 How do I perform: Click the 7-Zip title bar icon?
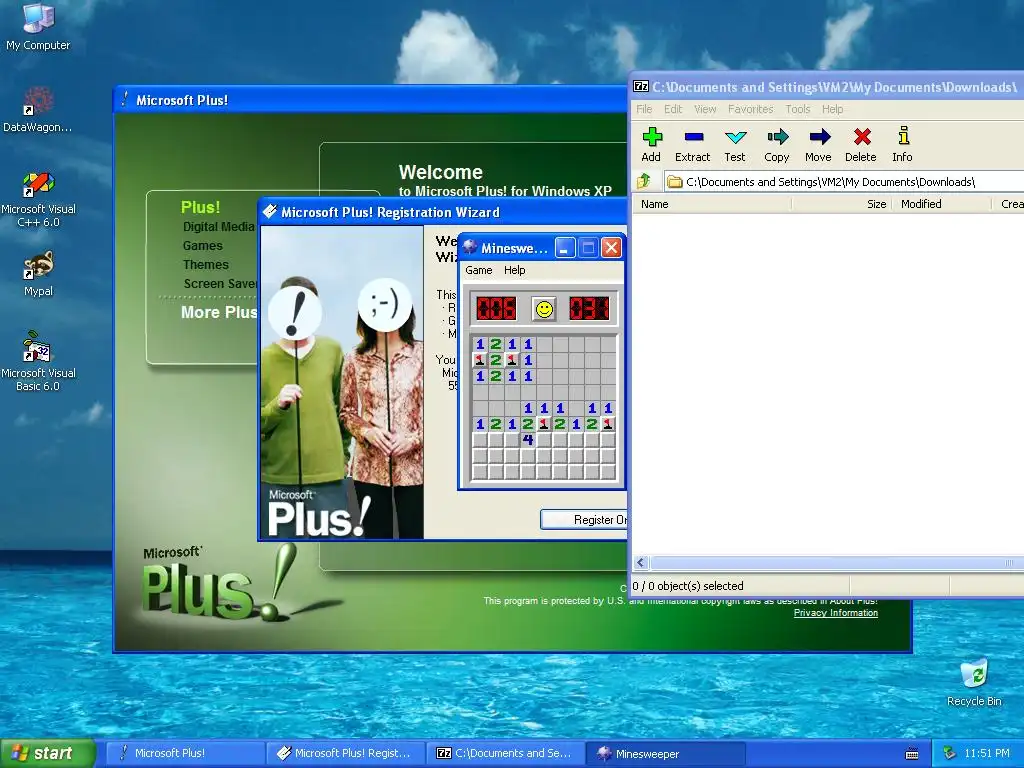[641, 86]
